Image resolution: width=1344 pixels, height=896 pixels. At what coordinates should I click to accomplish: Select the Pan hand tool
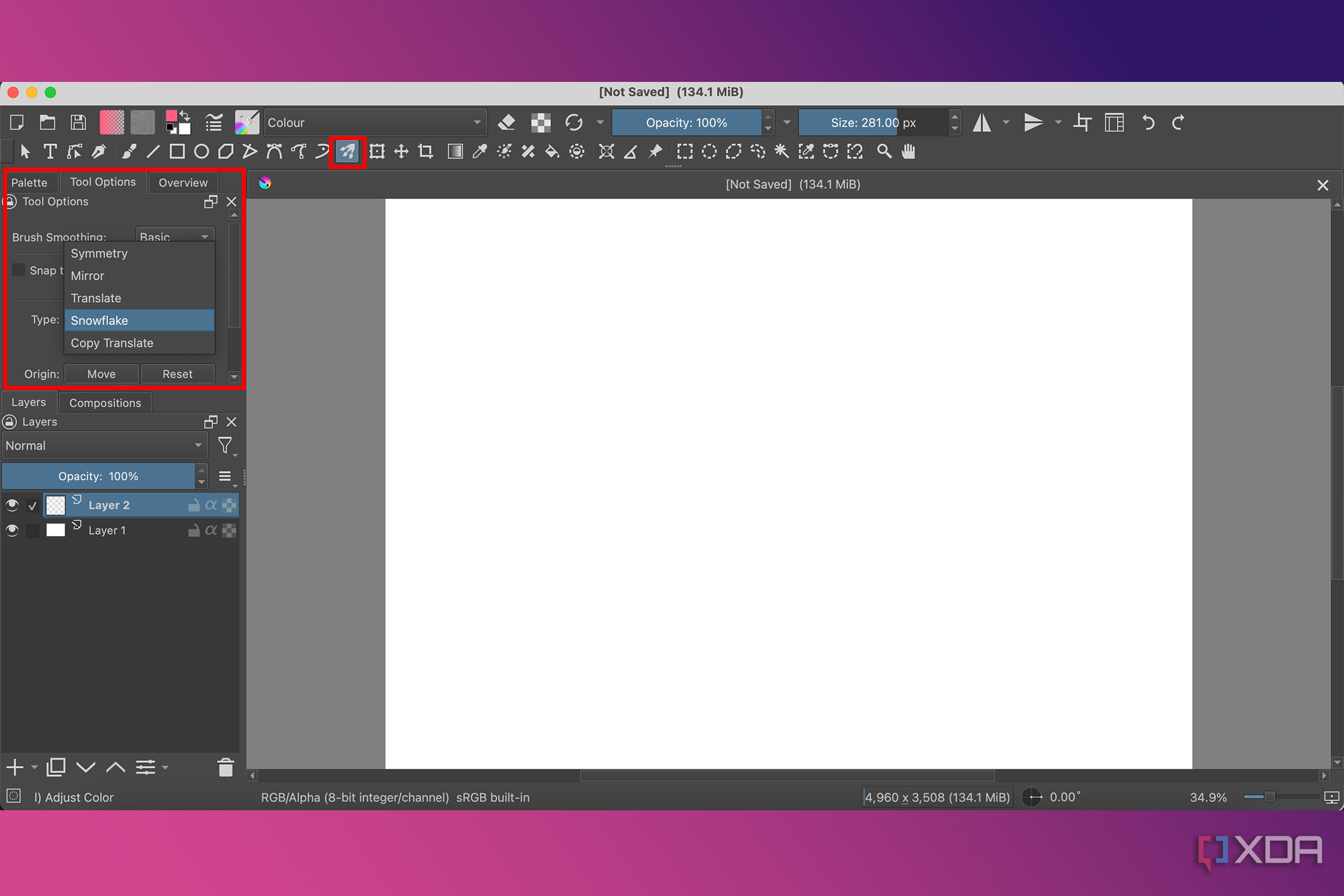[x=908, y=152]
